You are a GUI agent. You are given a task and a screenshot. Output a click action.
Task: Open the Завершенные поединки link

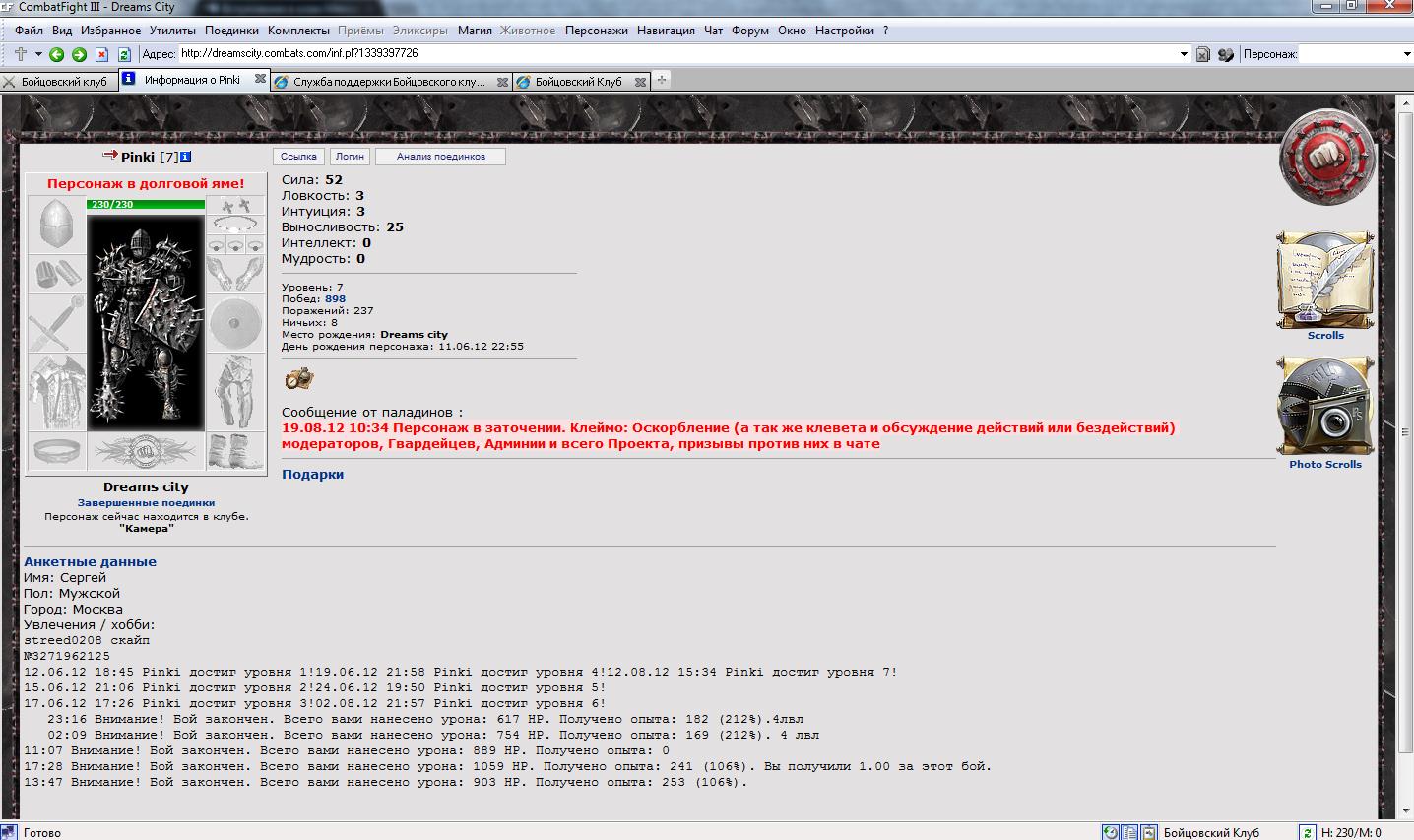tap(146, 502)
